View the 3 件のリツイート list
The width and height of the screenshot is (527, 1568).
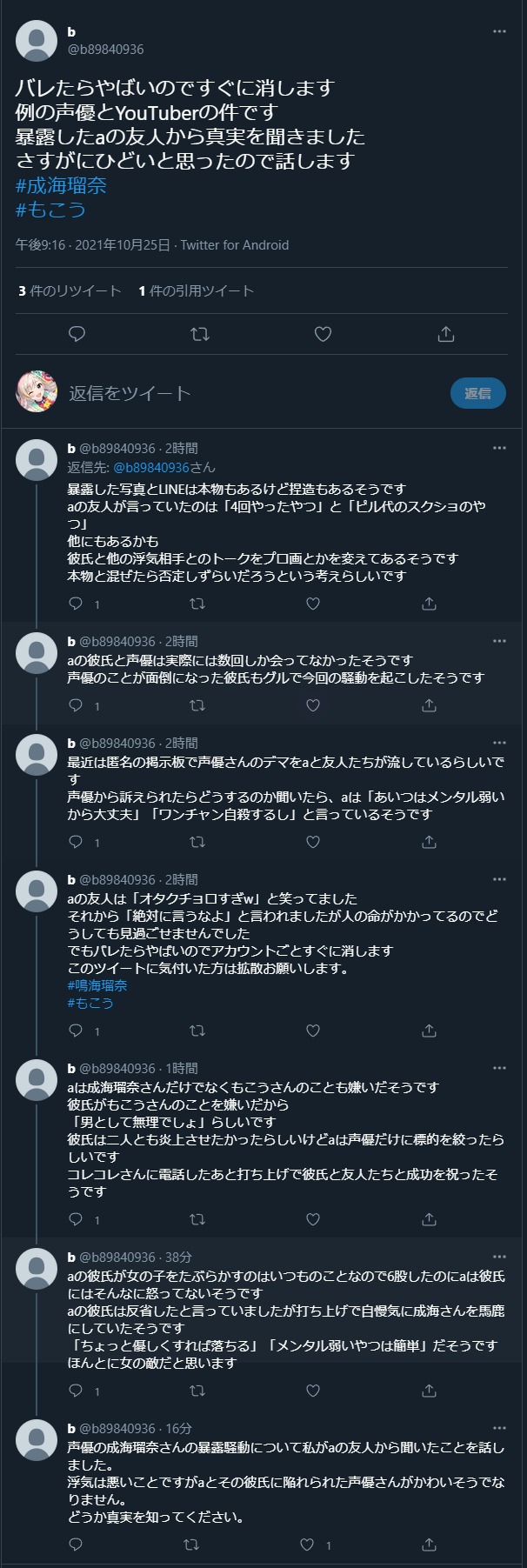70,291
